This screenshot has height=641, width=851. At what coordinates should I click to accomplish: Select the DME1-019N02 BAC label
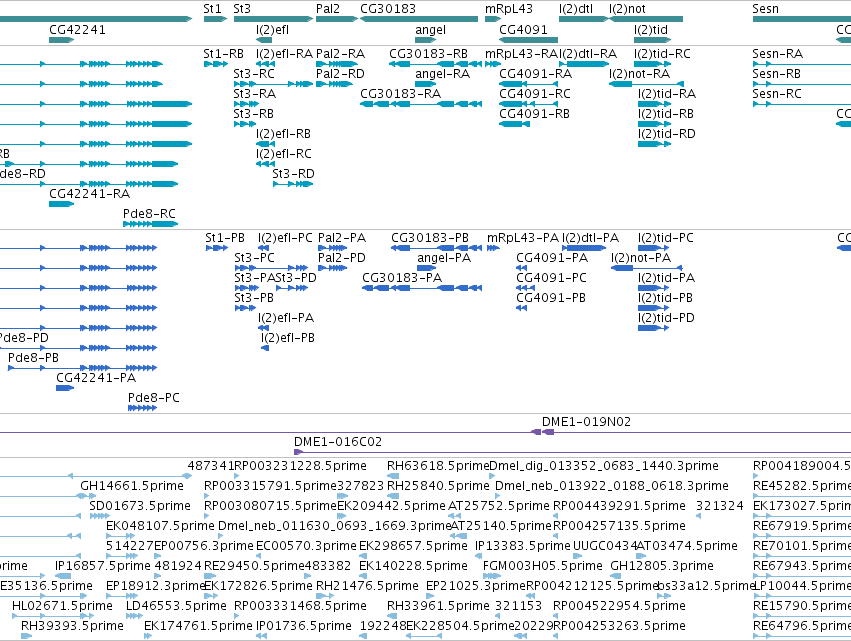pyautogui.click(x=586, y=422)
